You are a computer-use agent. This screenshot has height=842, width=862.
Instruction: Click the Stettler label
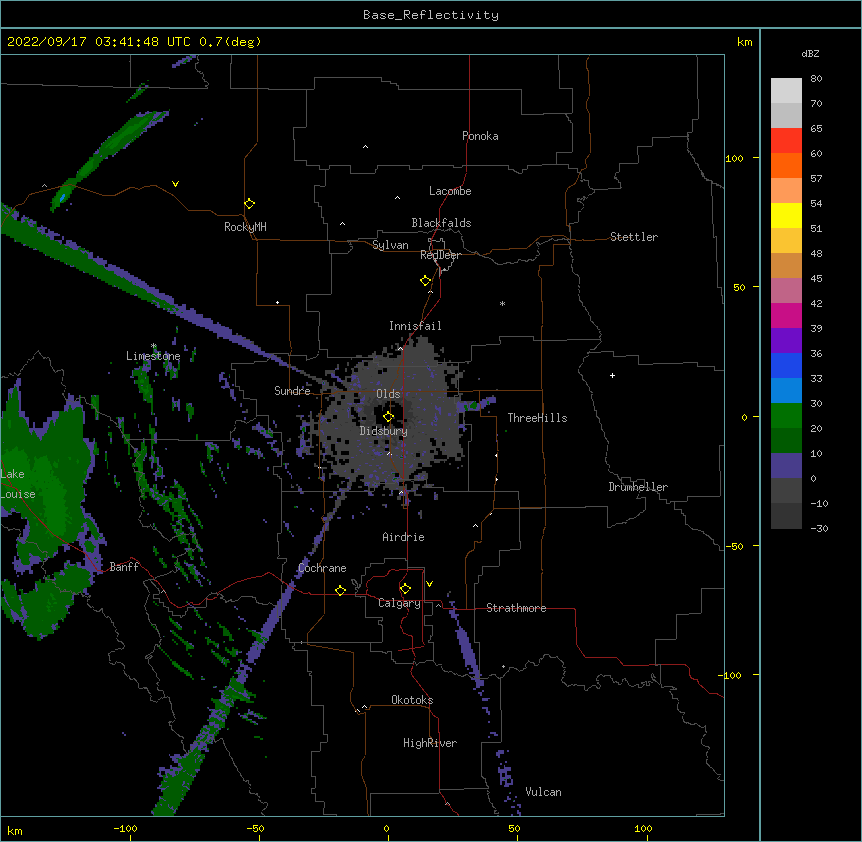[634, 237]
